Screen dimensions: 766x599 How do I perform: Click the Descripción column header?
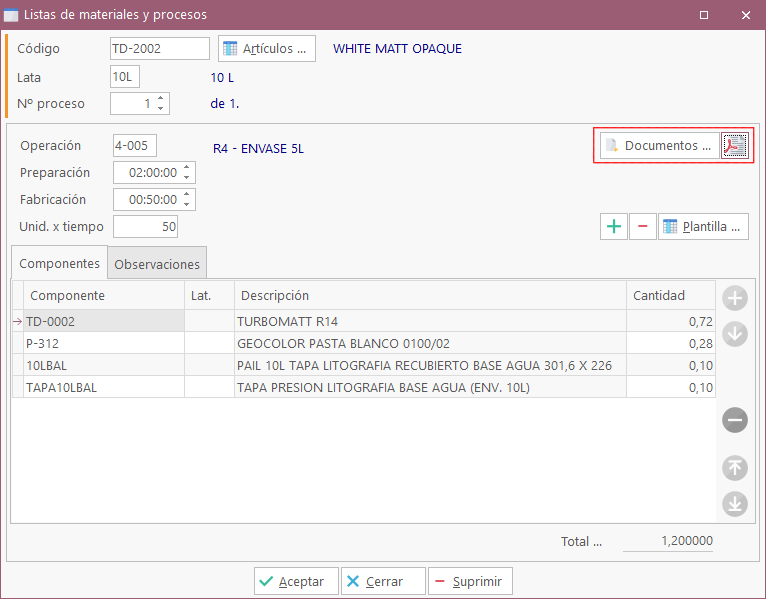[x=430, y=295]
